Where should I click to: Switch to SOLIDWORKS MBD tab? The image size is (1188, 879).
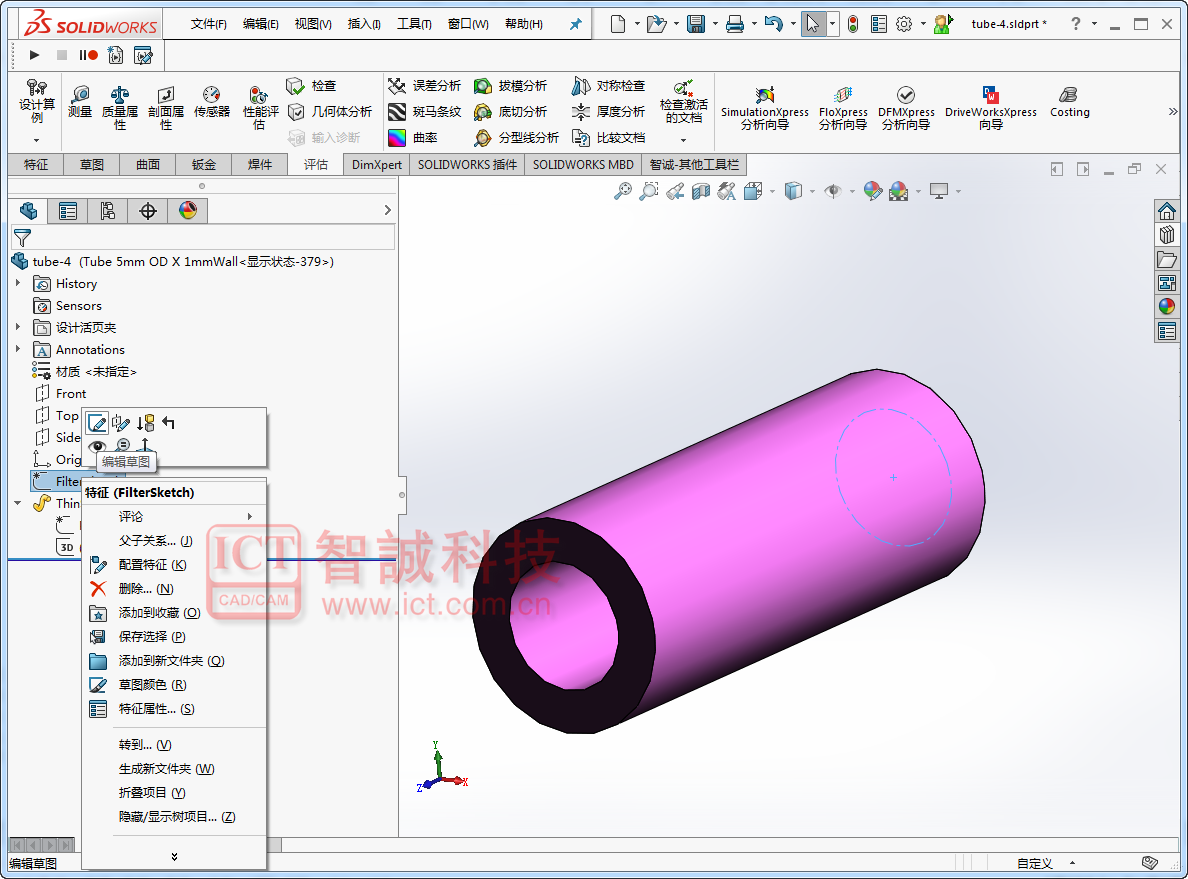[x=583, y=164]
